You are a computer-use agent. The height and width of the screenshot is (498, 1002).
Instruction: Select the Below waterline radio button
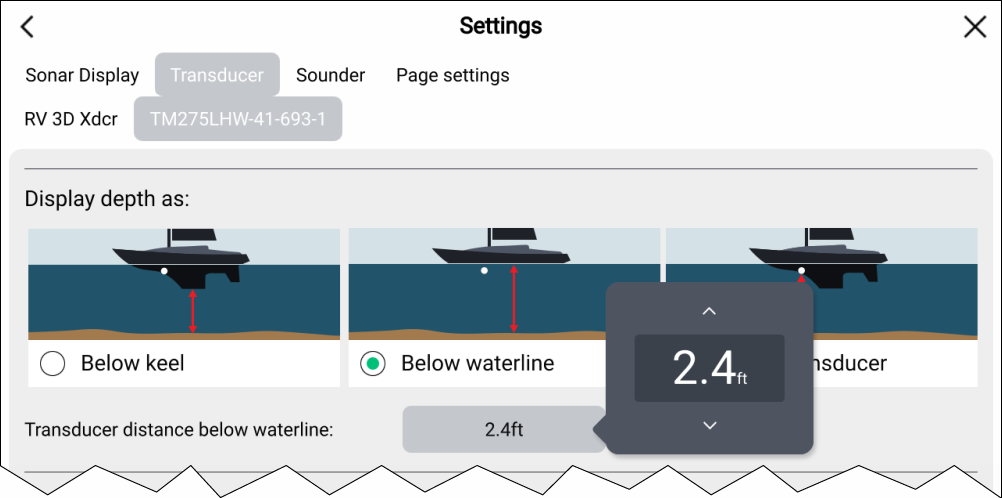373,364
